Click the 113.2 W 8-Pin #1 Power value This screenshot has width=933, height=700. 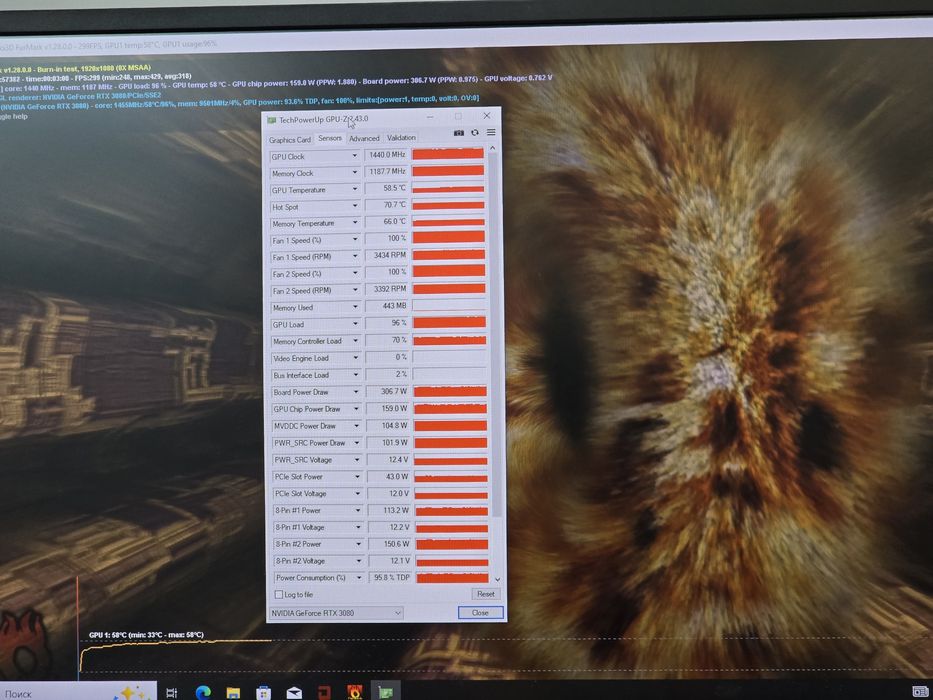coord(389,510)
